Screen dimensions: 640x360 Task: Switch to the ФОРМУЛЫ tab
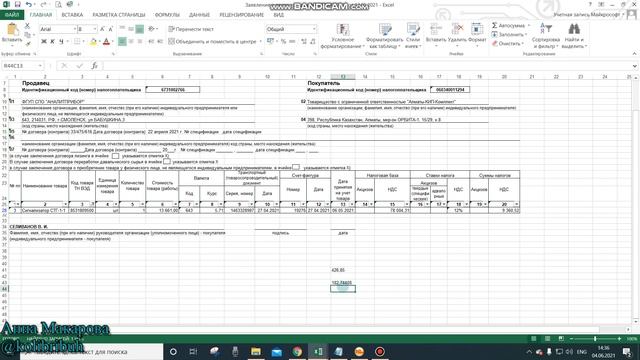tap(167, 15)
